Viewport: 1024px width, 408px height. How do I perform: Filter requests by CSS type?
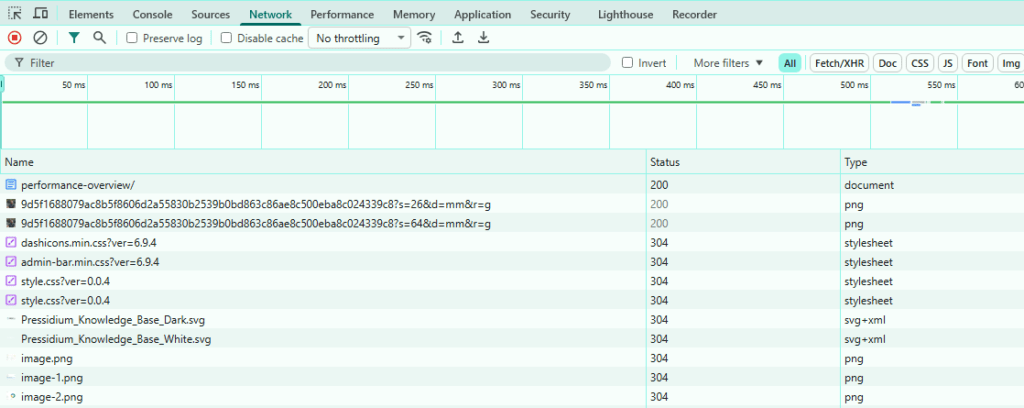click(x=920, y=63)
